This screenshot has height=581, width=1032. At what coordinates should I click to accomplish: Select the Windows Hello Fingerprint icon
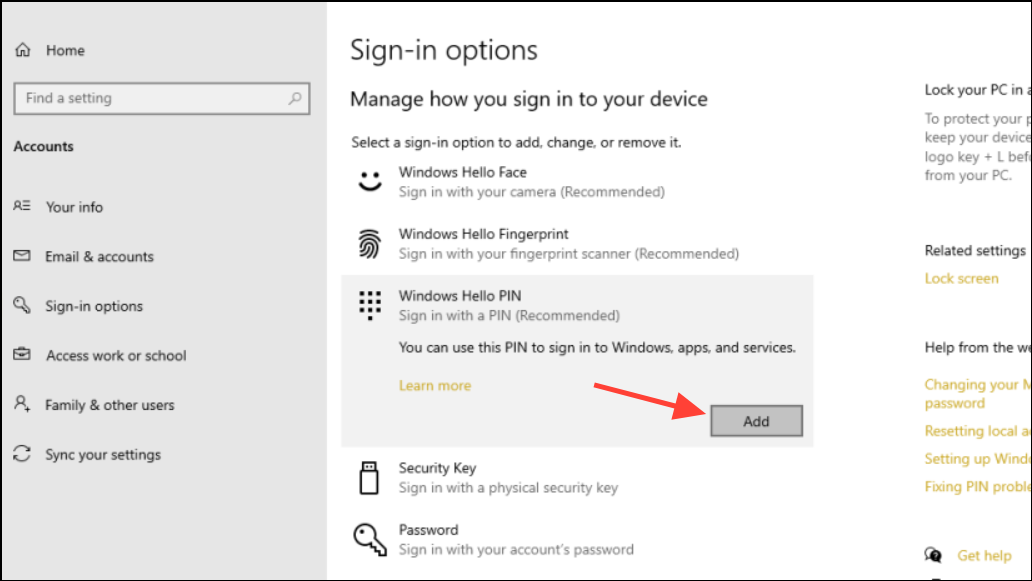[370, 243]
